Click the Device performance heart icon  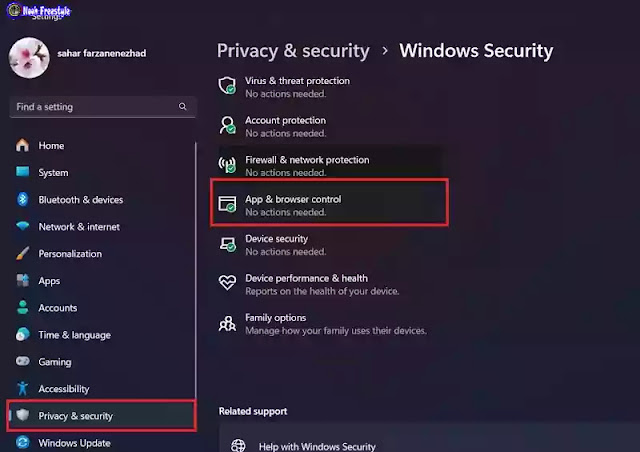coord(227,282)
